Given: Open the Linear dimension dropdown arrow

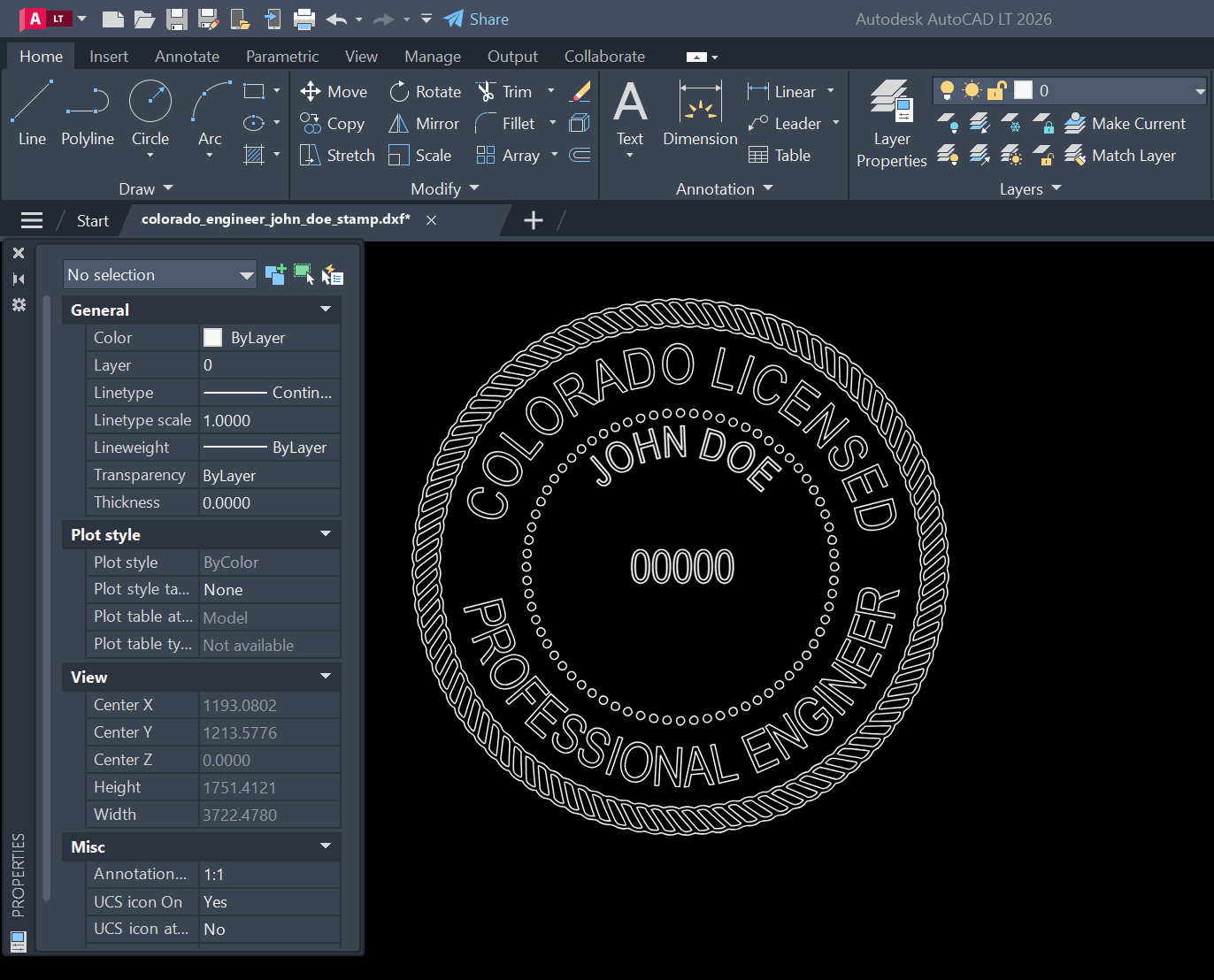Looking at the screenshot, I should tap(831, 91).
